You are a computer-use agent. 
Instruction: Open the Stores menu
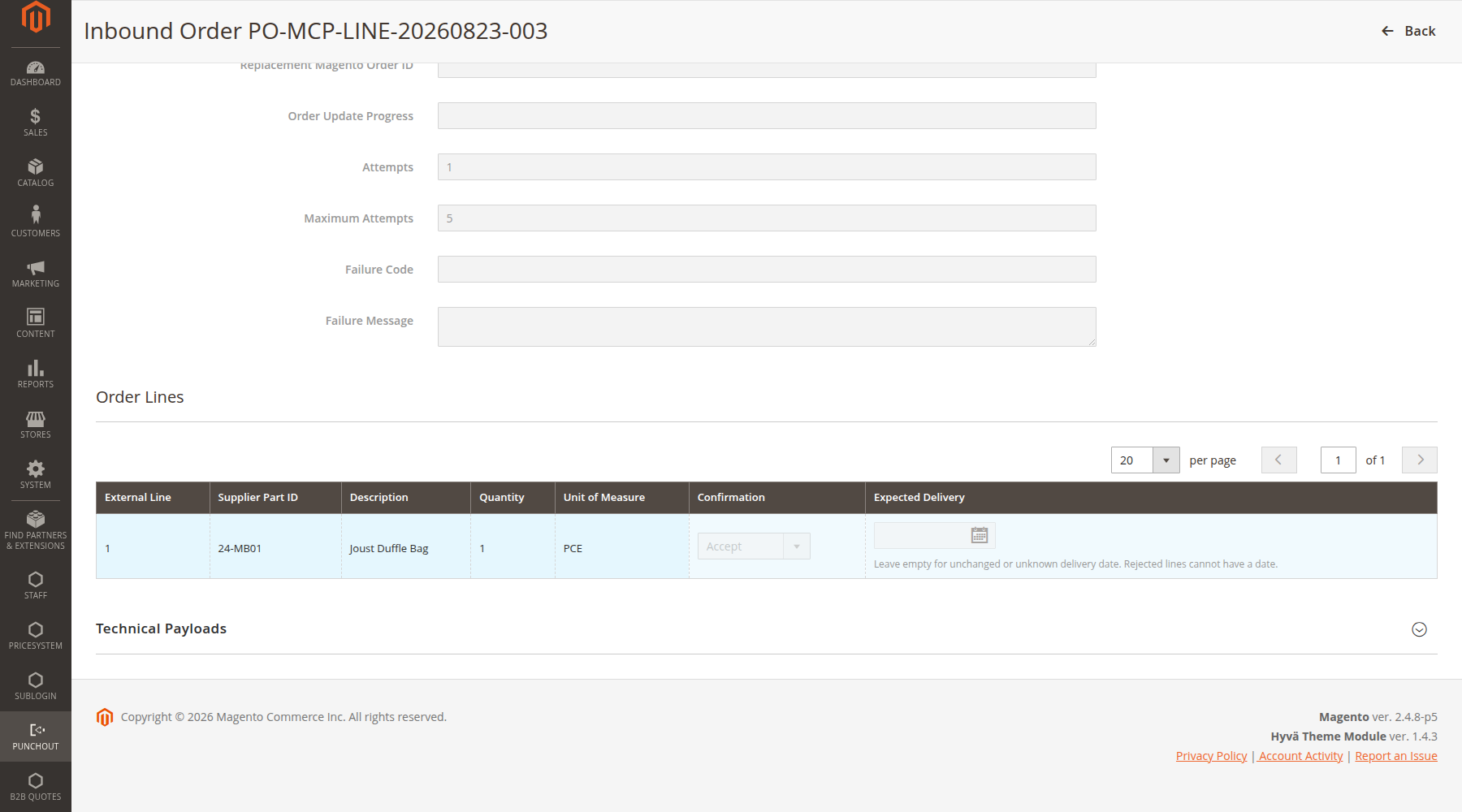[x=36, y=425]
